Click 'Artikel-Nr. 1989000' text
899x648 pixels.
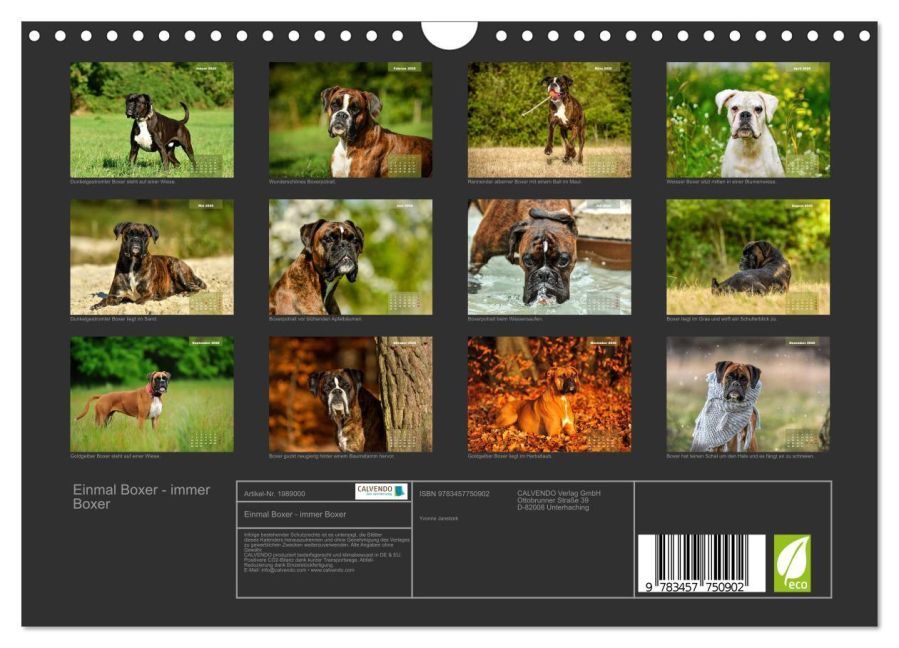tap(275, 494)
